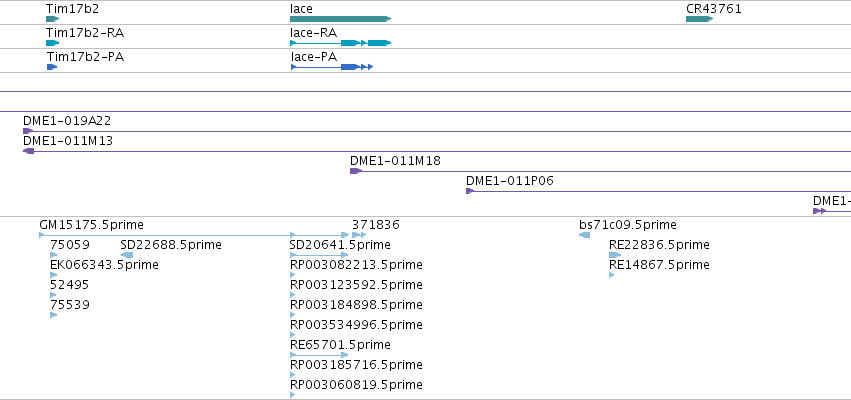Click the CR43761 gene arrow

[699, 19]
